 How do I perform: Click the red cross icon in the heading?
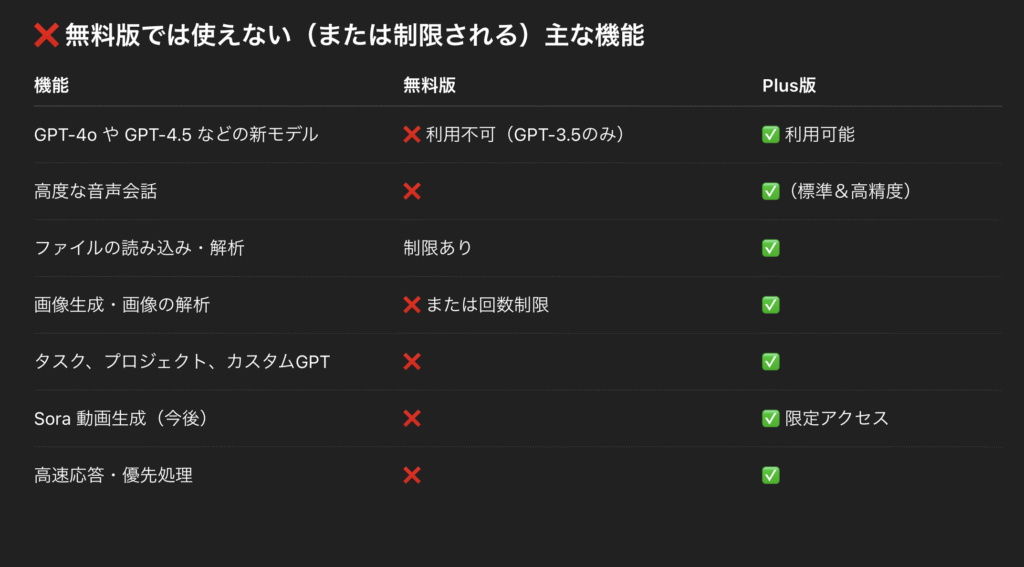pos(46,35)
